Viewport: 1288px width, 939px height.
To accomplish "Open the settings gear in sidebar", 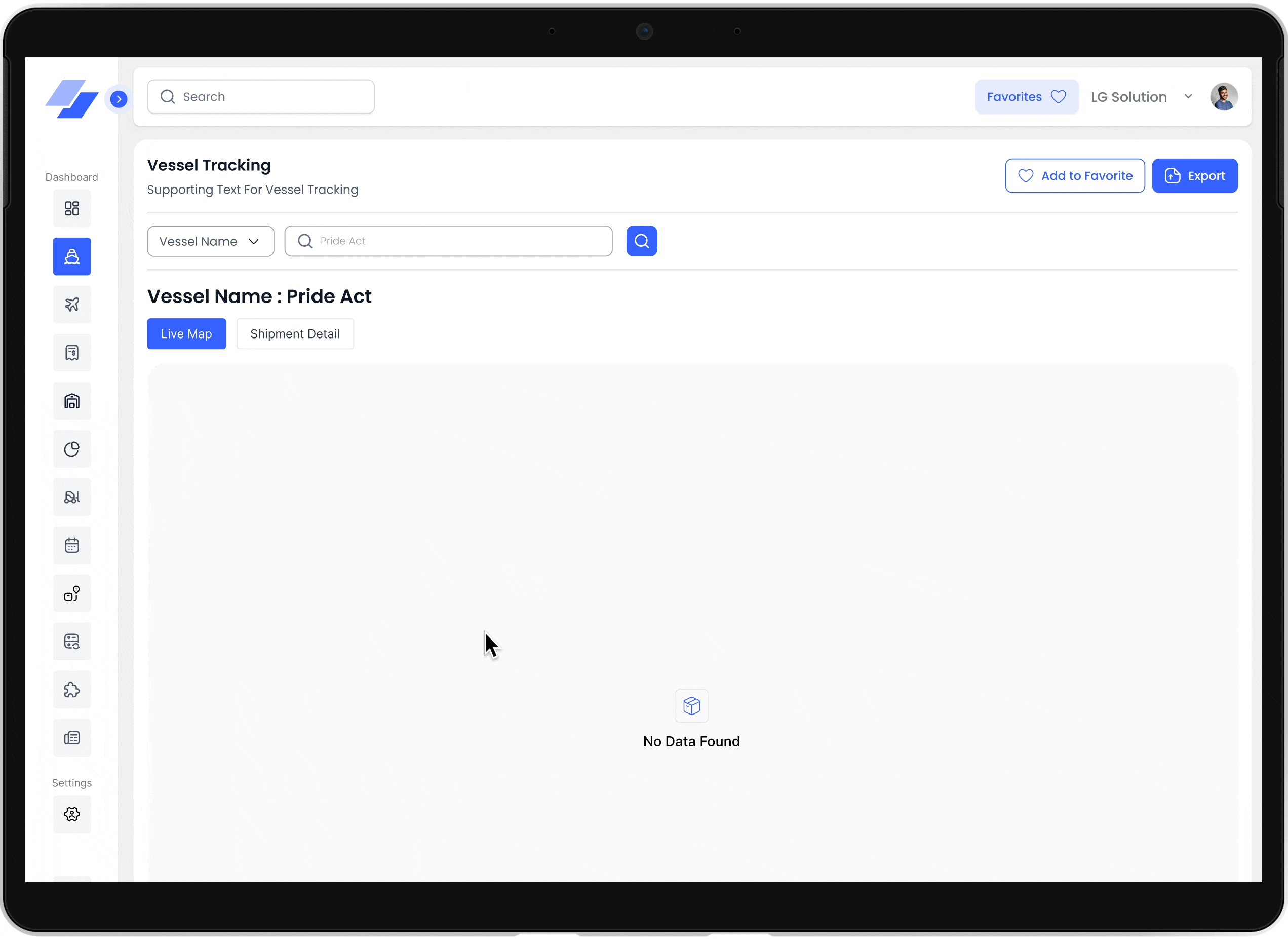I will (x=71, y=814).
